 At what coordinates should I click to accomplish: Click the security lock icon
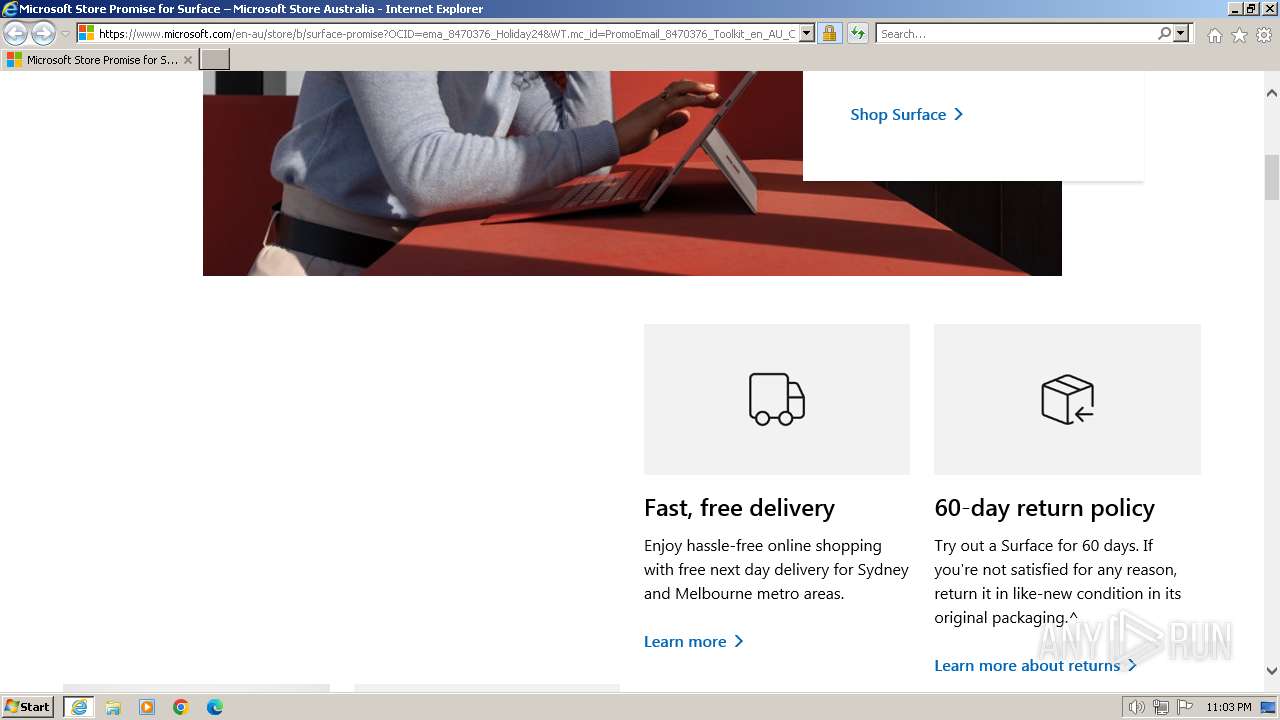click(x=829, y=33)
